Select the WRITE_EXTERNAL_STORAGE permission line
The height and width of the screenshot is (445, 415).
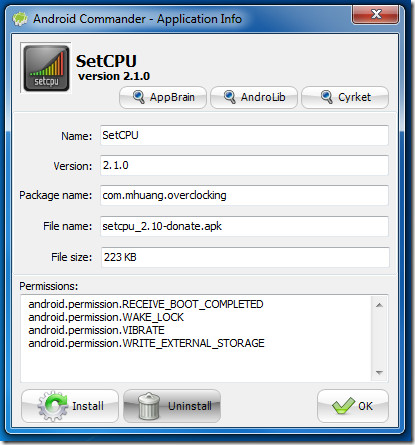(x=146, y=343)
